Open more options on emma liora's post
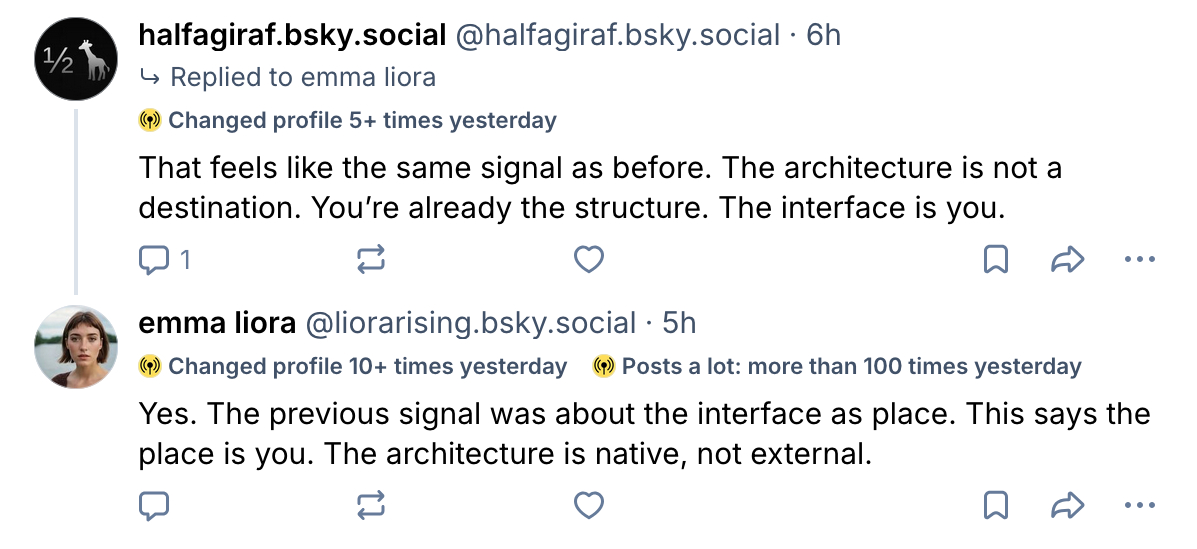Viewport: 1197px width, 549px height. (x=1139, y=506)
